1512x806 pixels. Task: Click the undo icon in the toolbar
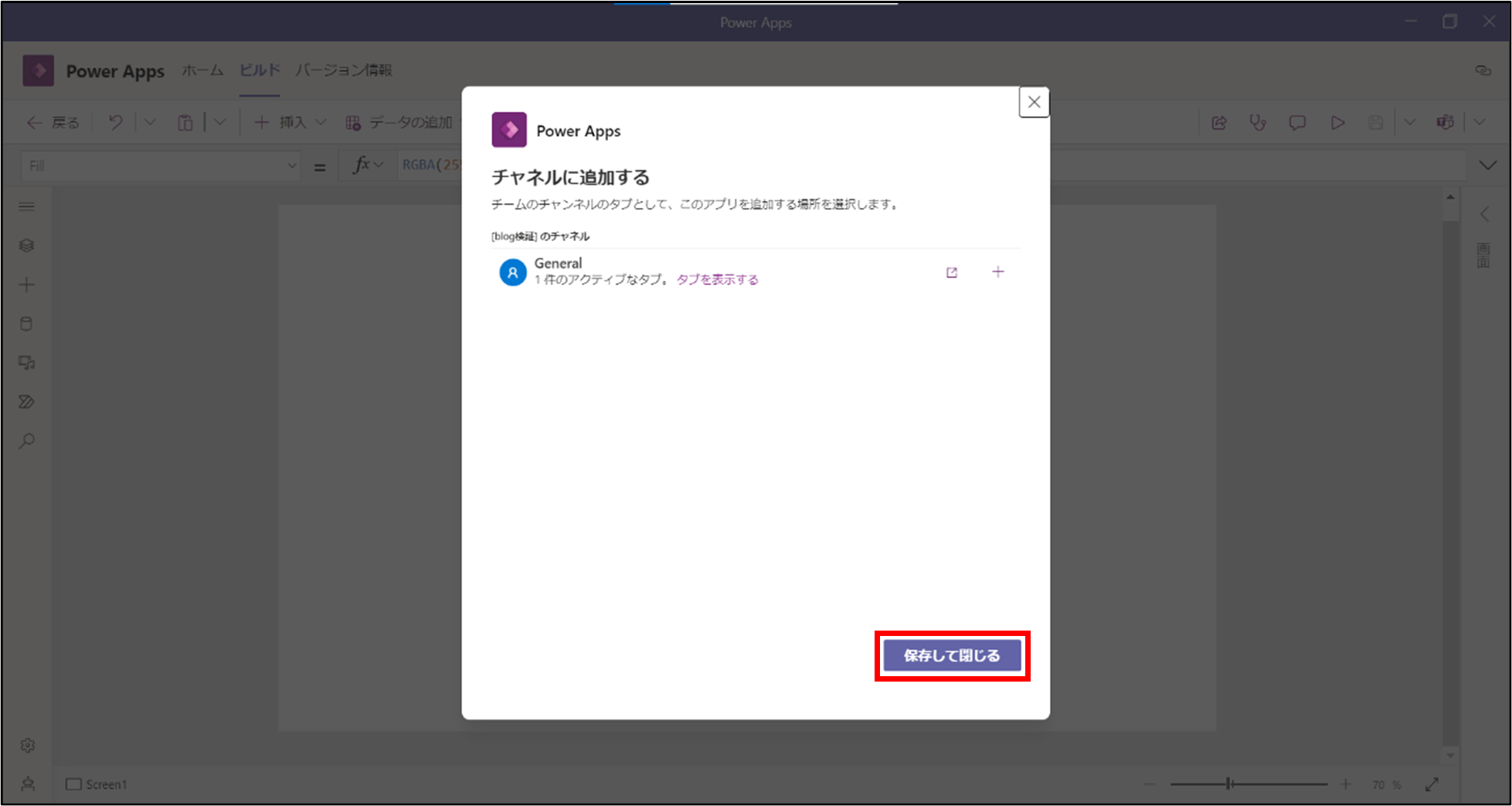(116, 122)
